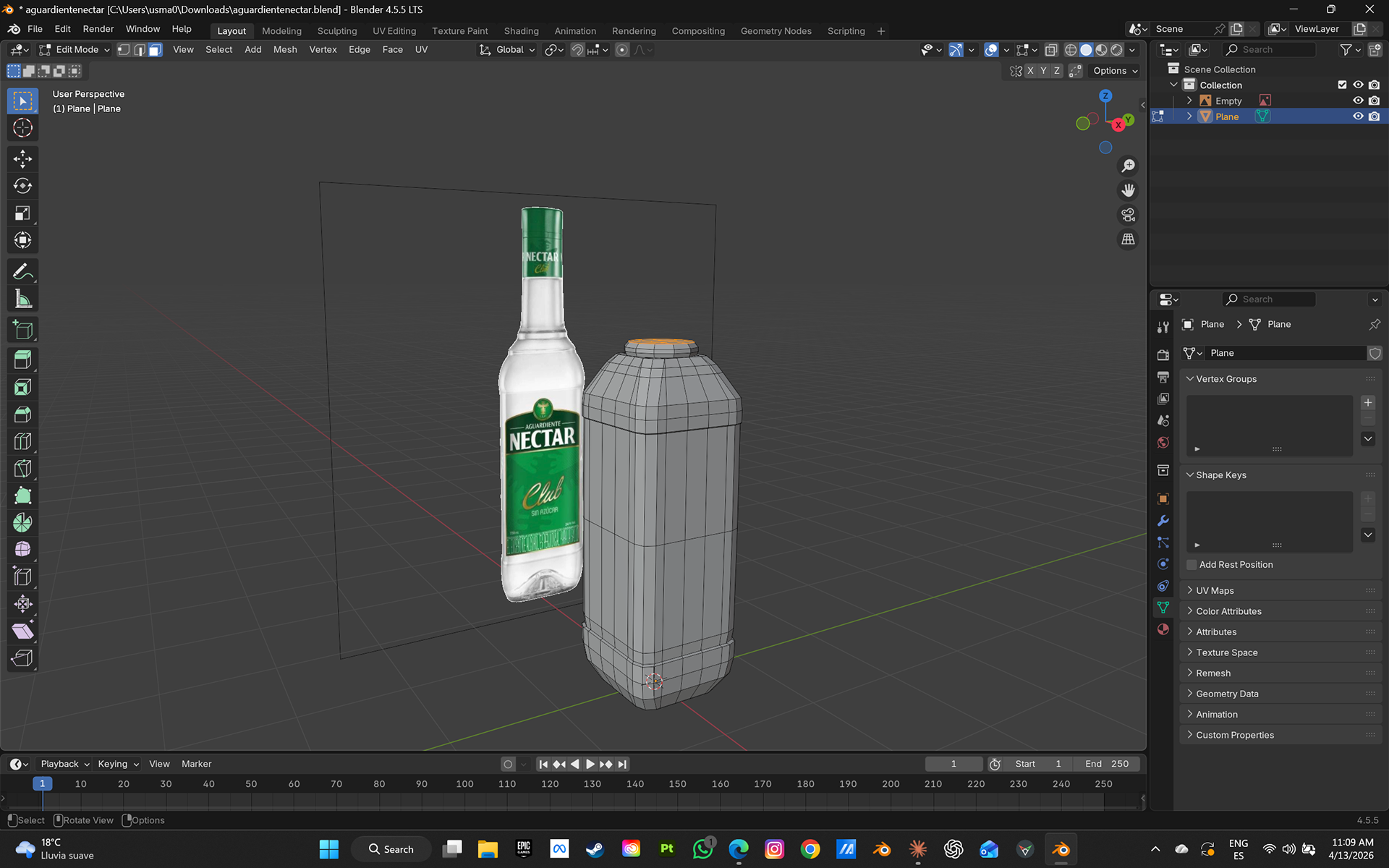1389x868 pixels.
Task: Enable Add Rest Position checkbox
Action: (x=1192, y=565)
